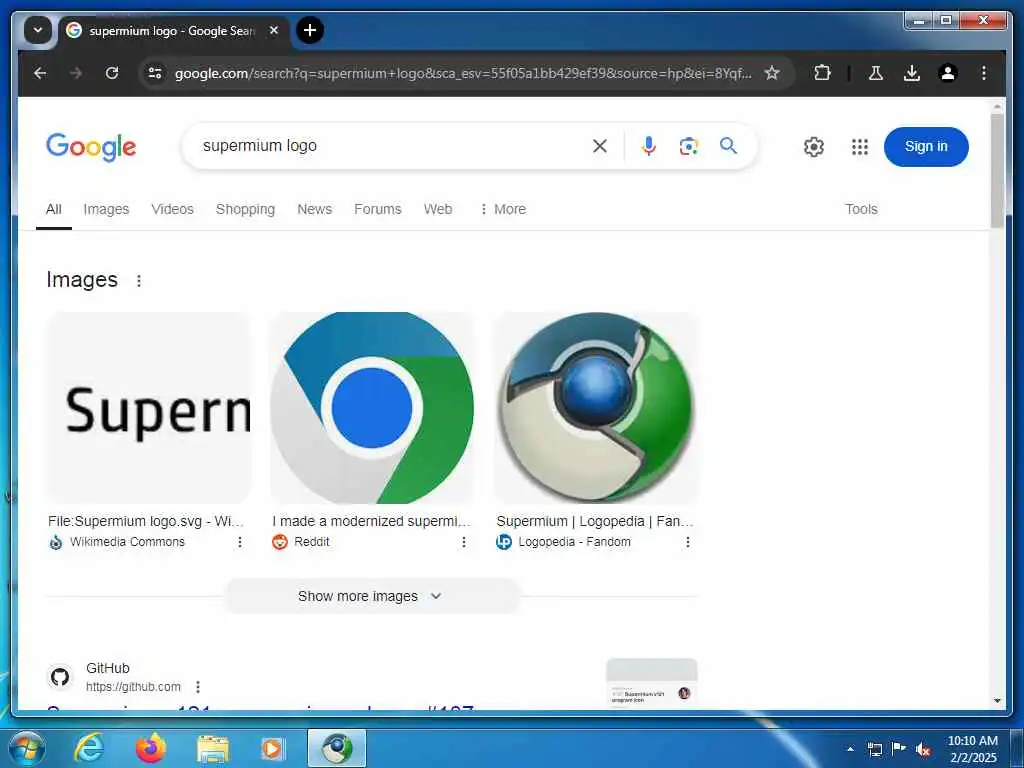The width and height of the screenshot is (1024, 768).
Task: Open the Supermium wordmark thumbnail
Action: click(x=149, y=408)
